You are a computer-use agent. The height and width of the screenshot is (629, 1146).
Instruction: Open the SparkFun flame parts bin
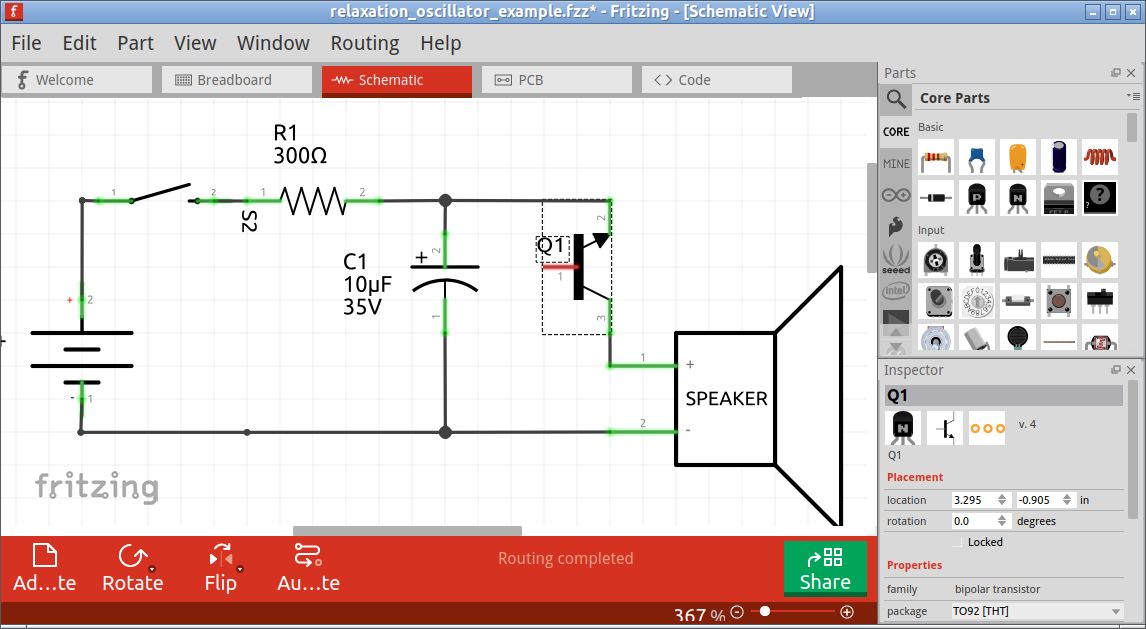(895, 227)
